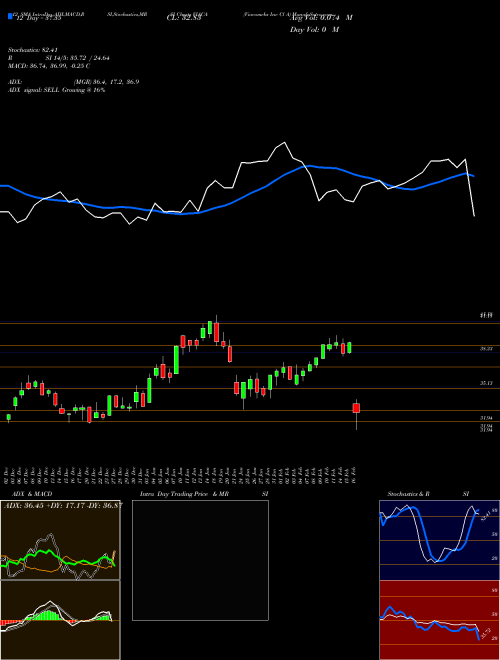Image resolution: width=500 pixels, height=660 pixels.
Task: Click the empty intraday trading price box
Action: click(x=200, y=560)
